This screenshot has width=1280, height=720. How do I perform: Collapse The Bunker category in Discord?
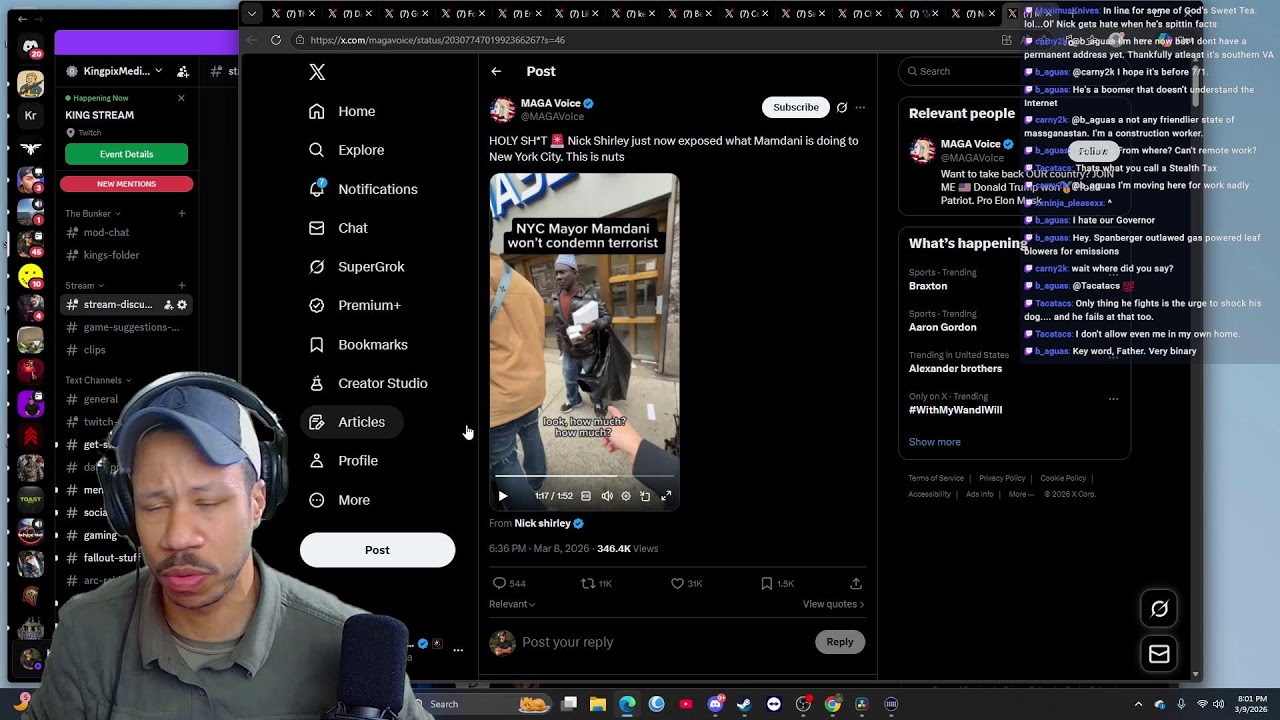(x=92, y=213)
